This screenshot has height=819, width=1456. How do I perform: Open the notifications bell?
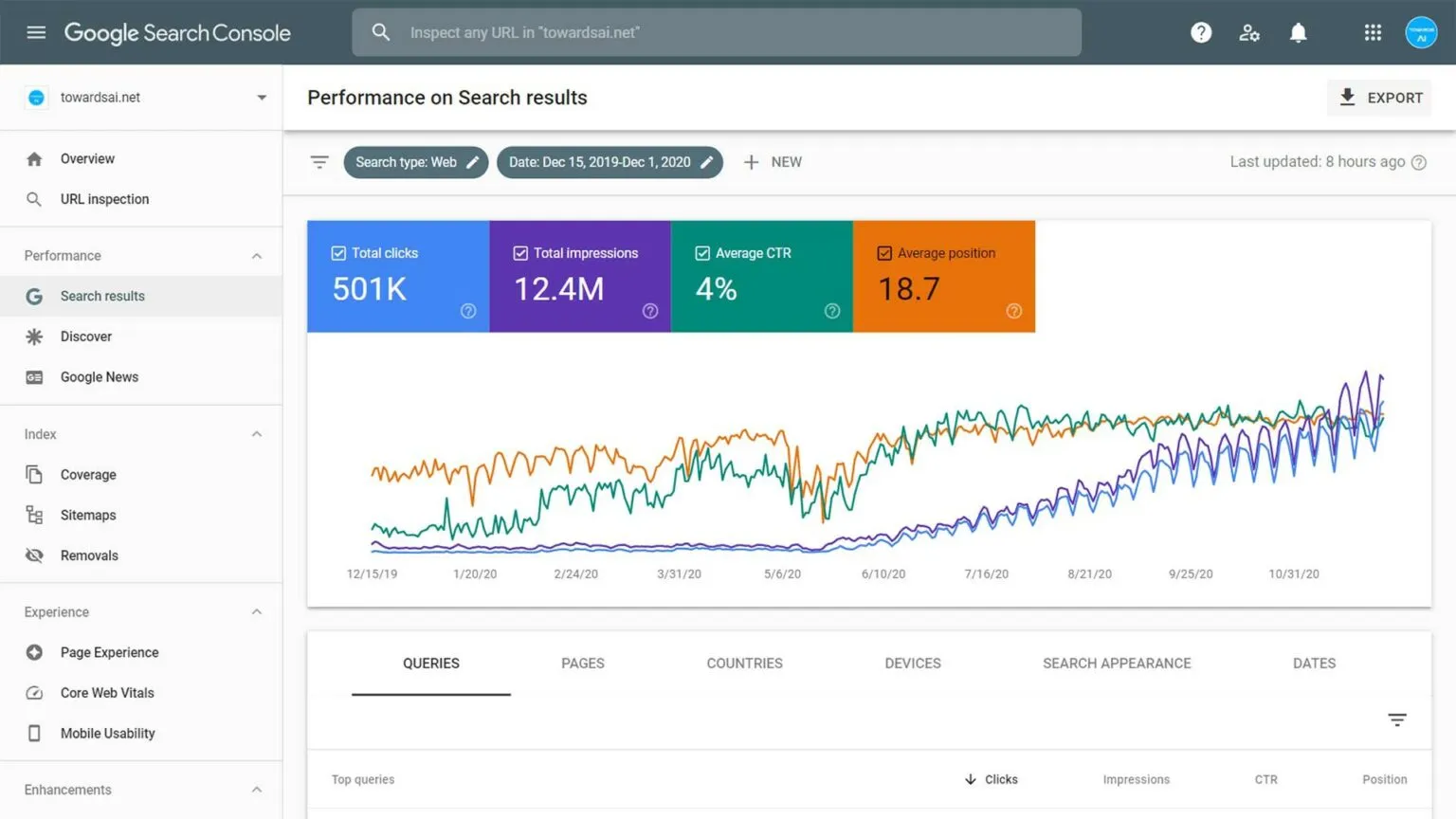(x=1298, y=32)
